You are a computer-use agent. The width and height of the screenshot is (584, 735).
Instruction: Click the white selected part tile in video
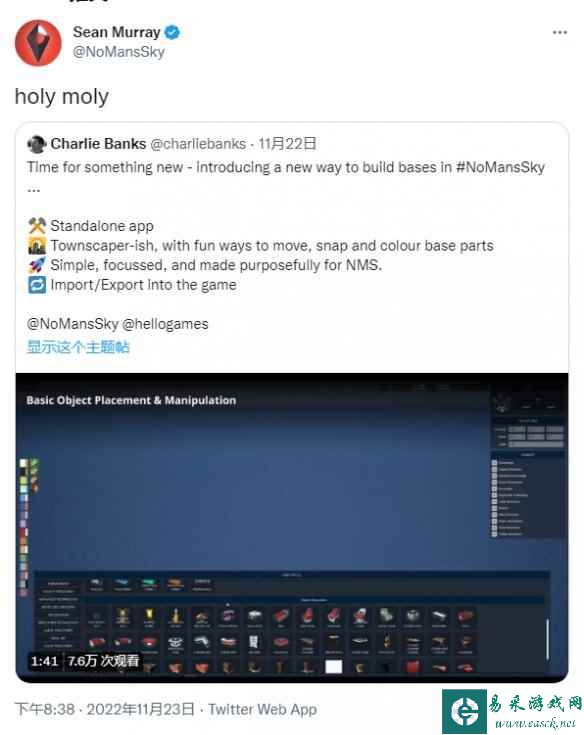click(x=333, y=666)
